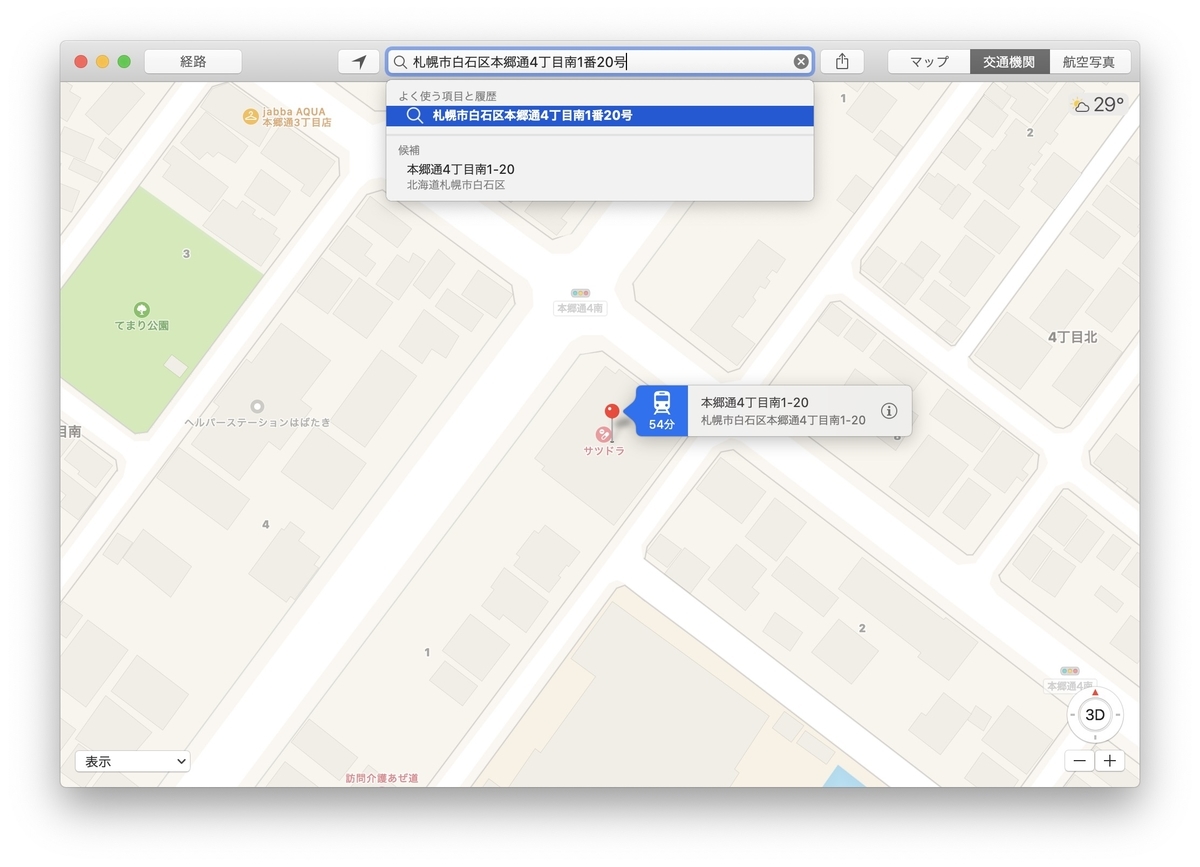This screenshot has height=867, width=1200.
Task: Click inside the address search field
Action: (600, 62)
